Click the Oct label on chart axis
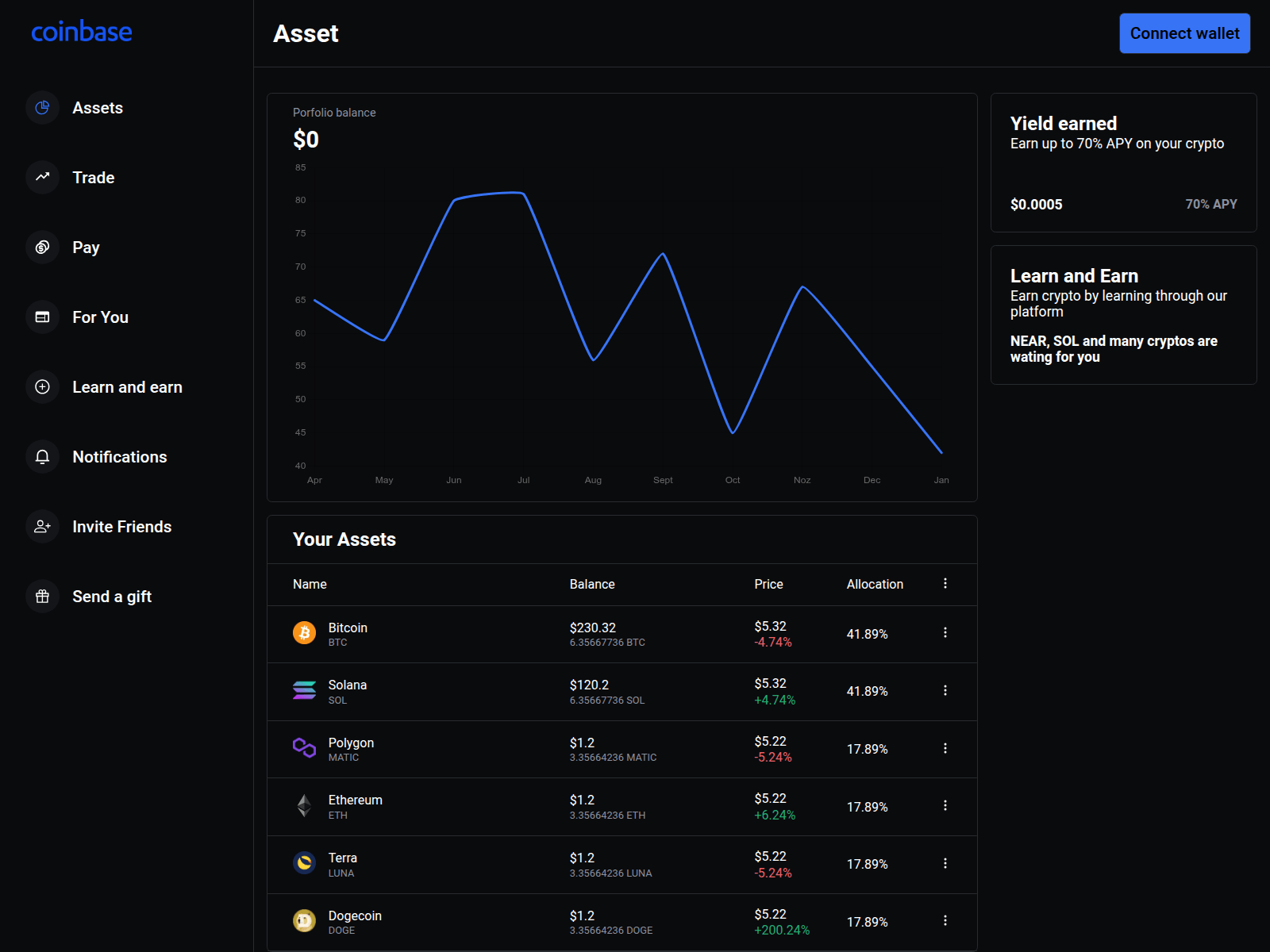 (x=733, y=480)
